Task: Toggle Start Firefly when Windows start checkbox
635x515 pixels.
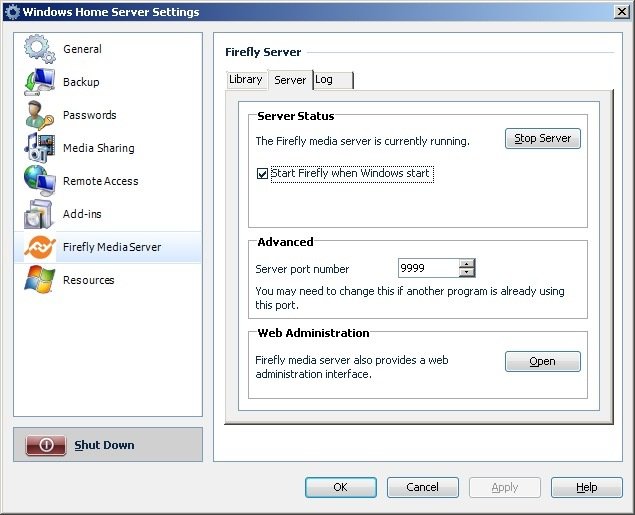Action: click(x=262, y=174)
